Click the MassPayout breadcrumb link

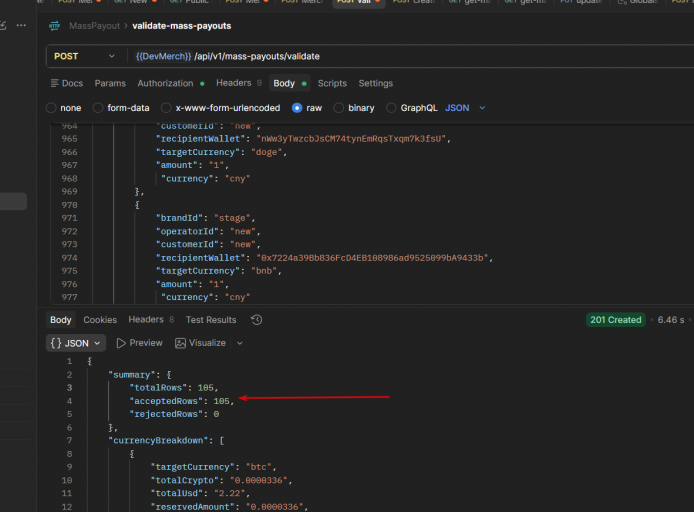(x=94, y=26)
